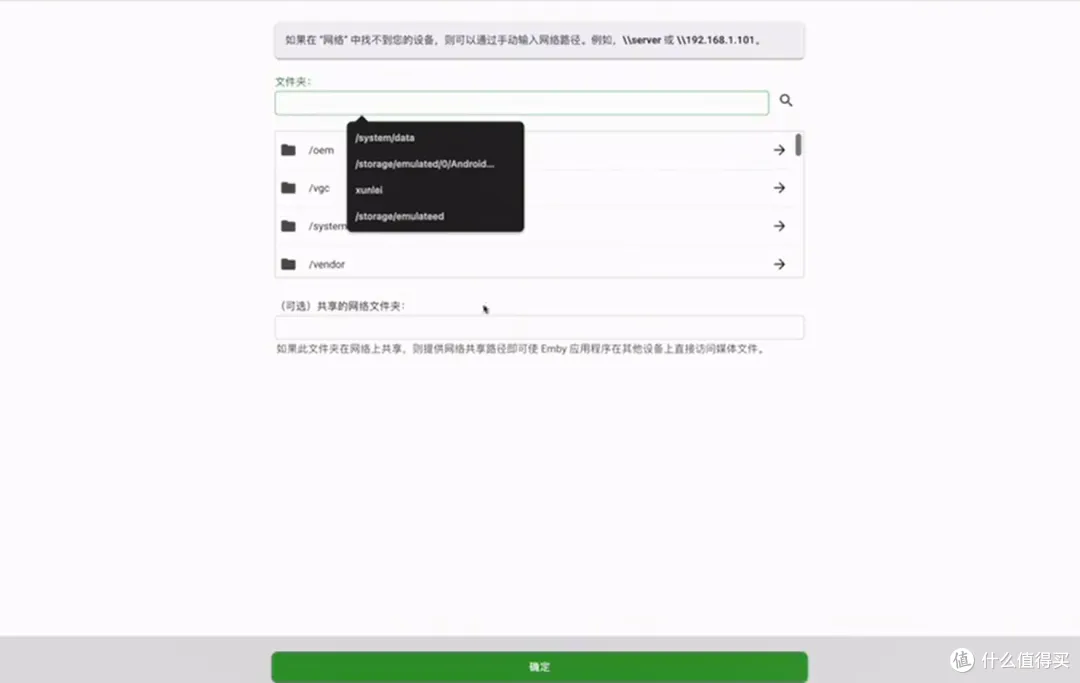
Task: Enter /vendor using its right arrow
Action: pyautogui.click(x=779, y=264)
